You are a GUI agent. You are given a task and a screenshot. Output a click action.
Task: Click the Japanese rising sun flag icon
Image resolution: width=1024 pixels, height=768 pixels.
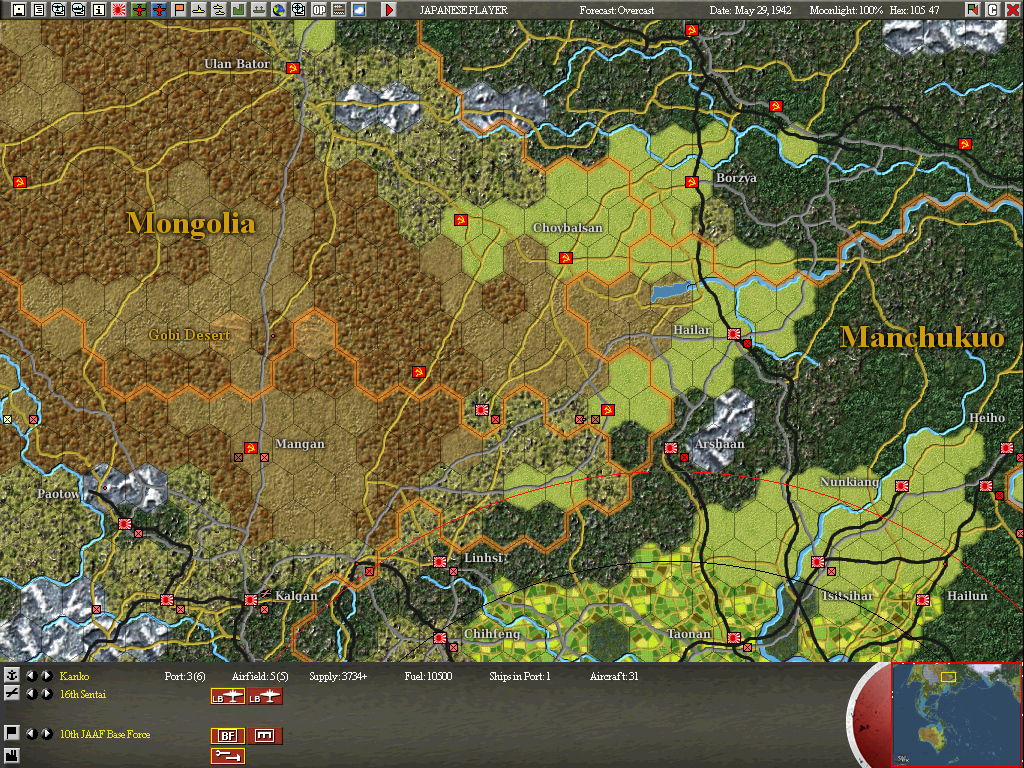(x=119, y=10)
